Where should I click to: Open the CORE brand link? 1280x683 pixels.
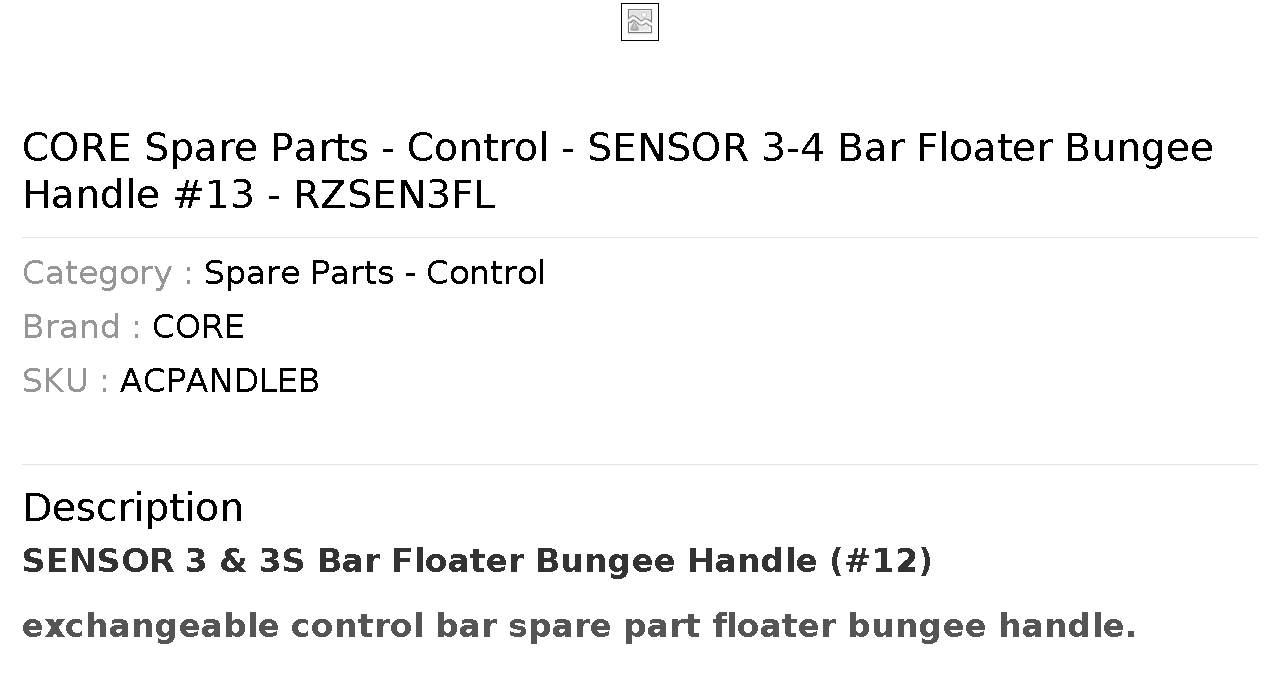tap(198, 327)
